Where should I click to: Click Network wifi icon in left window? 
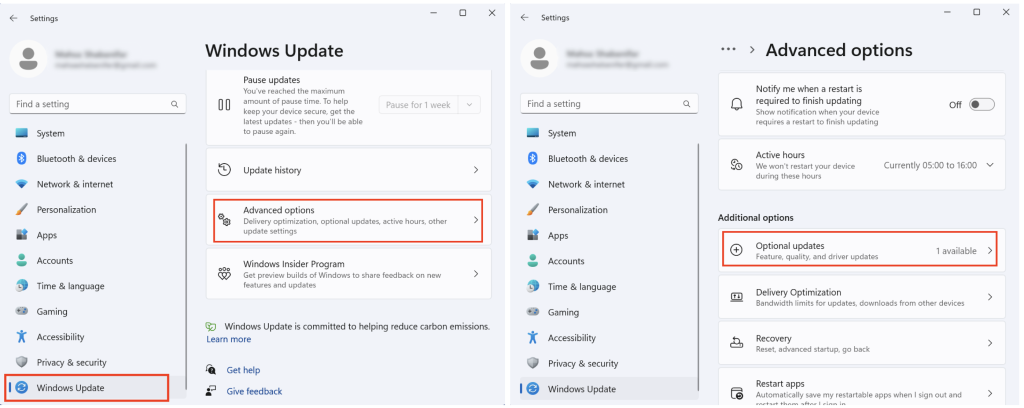[22, 184]
